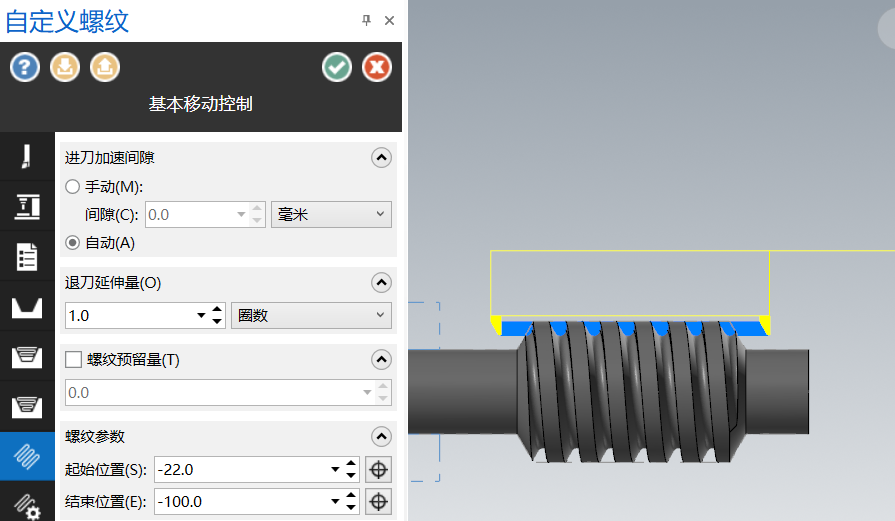Pick 结束位置 point with crosshair button

coord(378,502)
